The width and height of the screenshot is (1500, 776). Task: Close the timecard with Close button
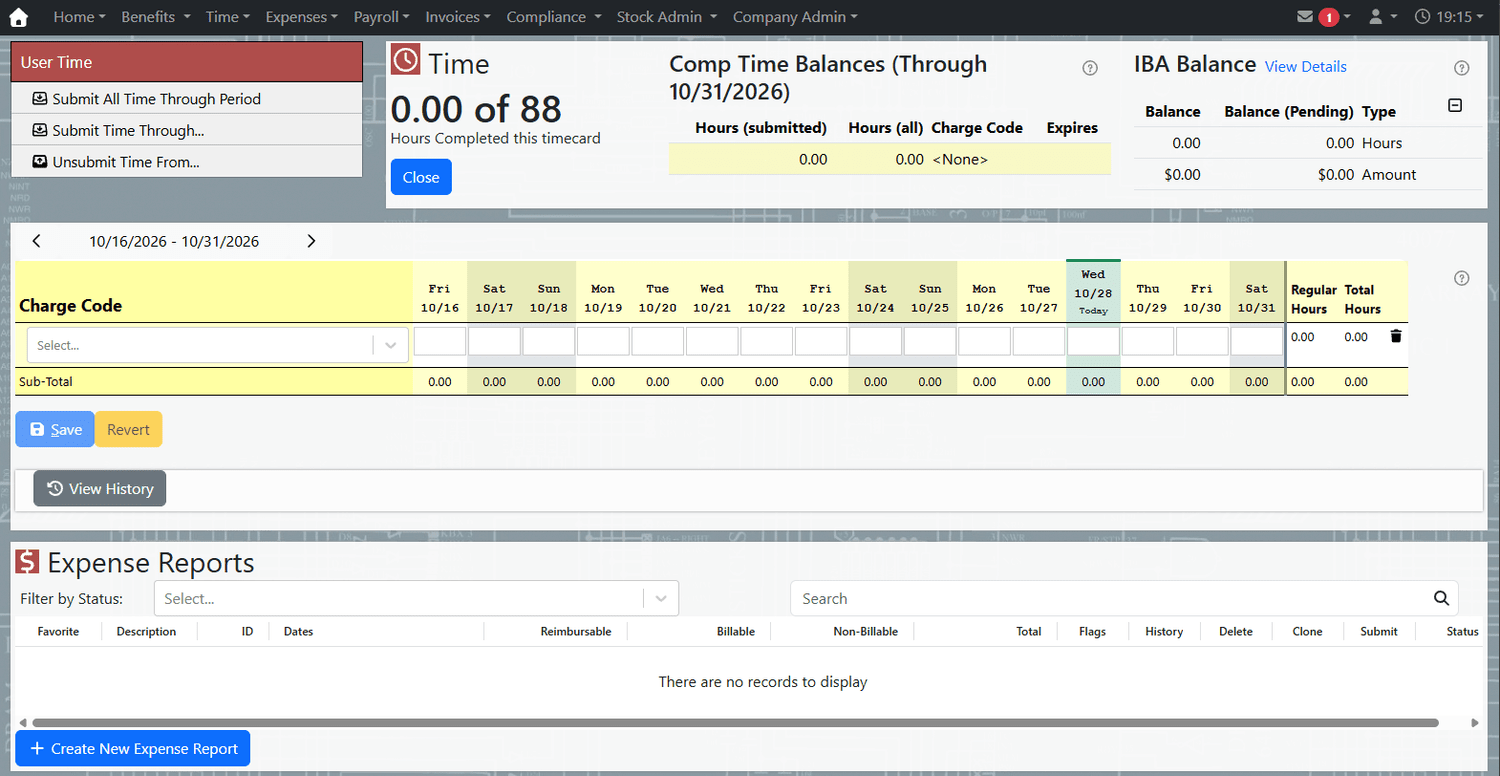tap(421, 177)
